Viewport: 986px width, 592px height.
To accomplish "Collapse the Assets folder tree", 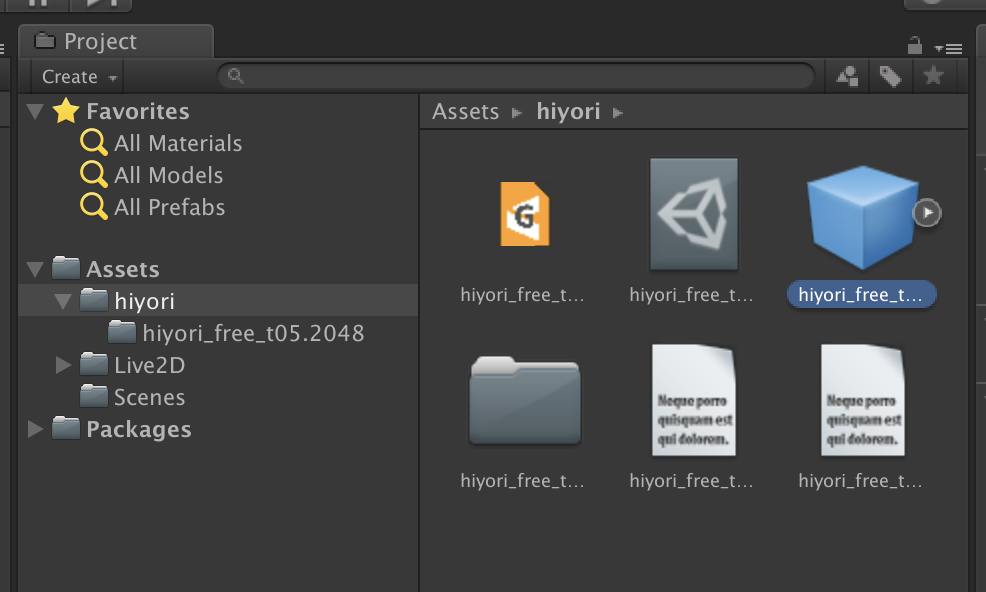I will (x=36, y=269).
